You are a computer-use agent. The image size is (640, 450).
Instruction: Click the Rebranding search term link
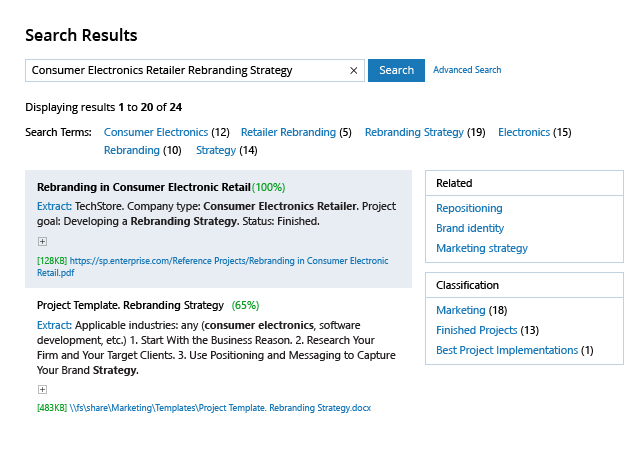point(132,150)
